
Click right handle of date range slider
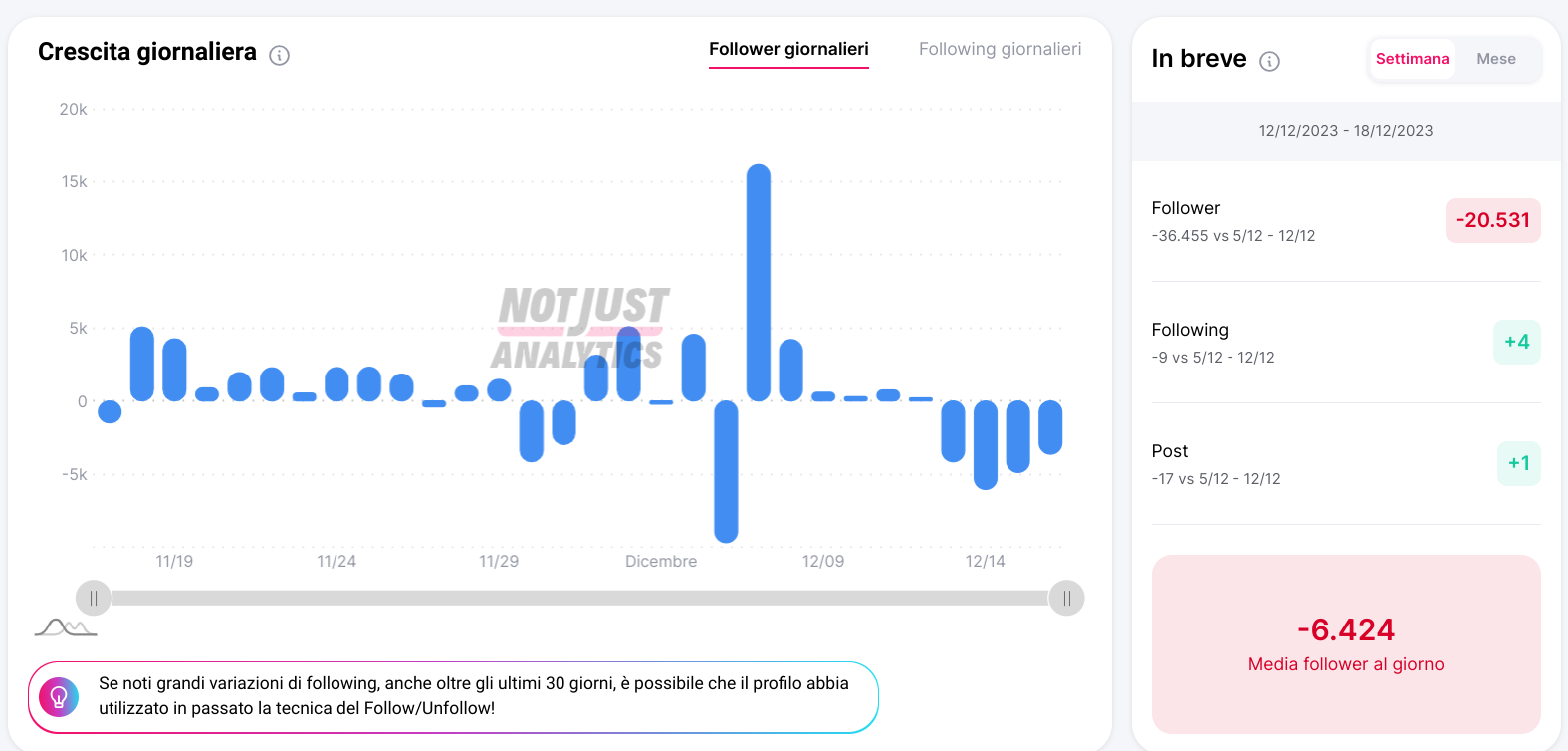pos(1066,599)
